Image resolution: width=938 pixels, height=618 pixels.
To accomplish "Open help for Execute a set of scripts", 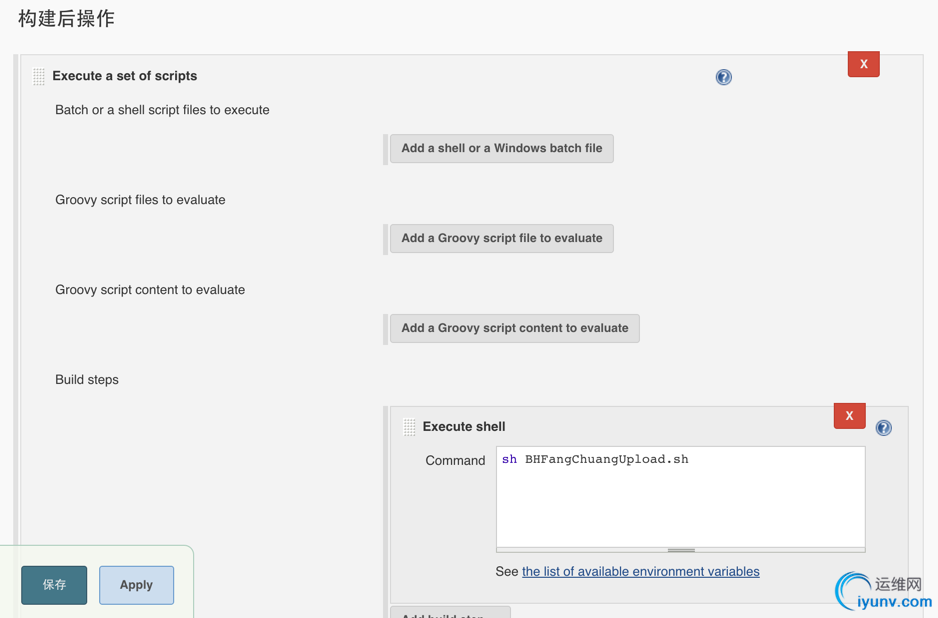I will [x=724, y=77].
